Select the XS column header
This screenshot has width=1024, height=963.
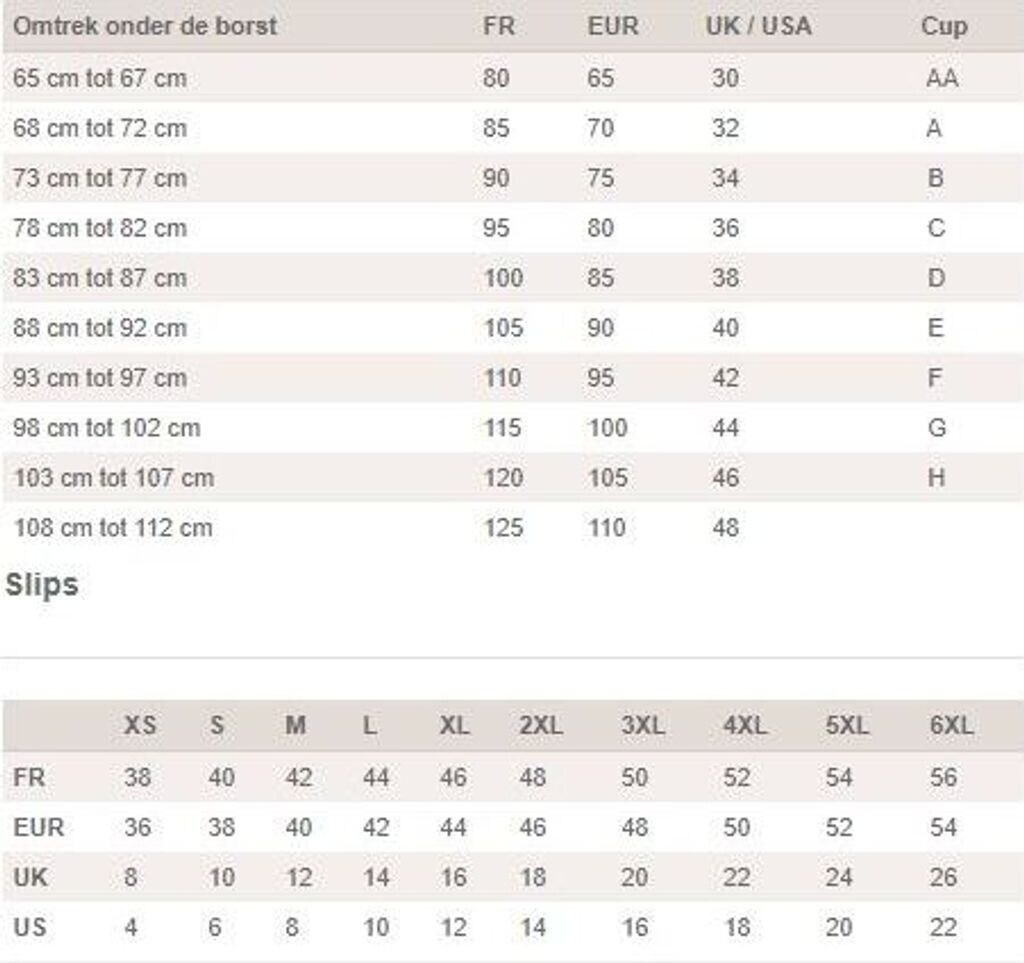click(x=140, y=726)
